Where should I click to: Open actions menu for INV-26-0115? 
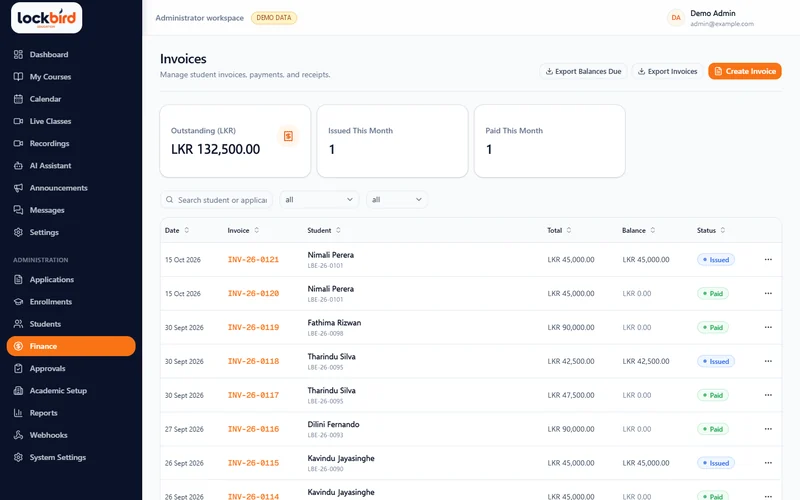coord(768,463)
